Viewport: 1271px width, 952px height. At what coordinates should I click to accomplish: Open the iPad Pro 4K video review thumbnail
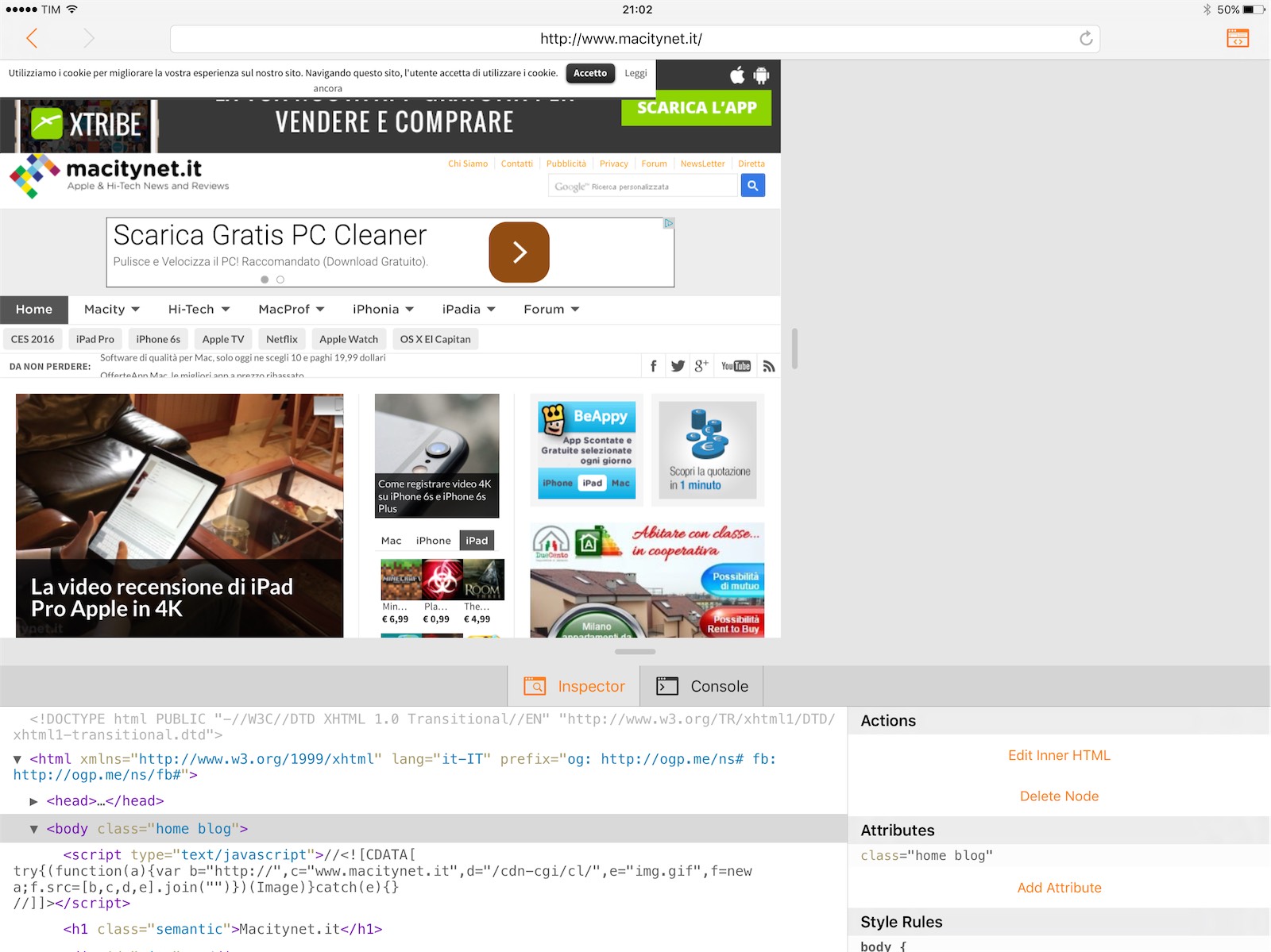[180, 515]
